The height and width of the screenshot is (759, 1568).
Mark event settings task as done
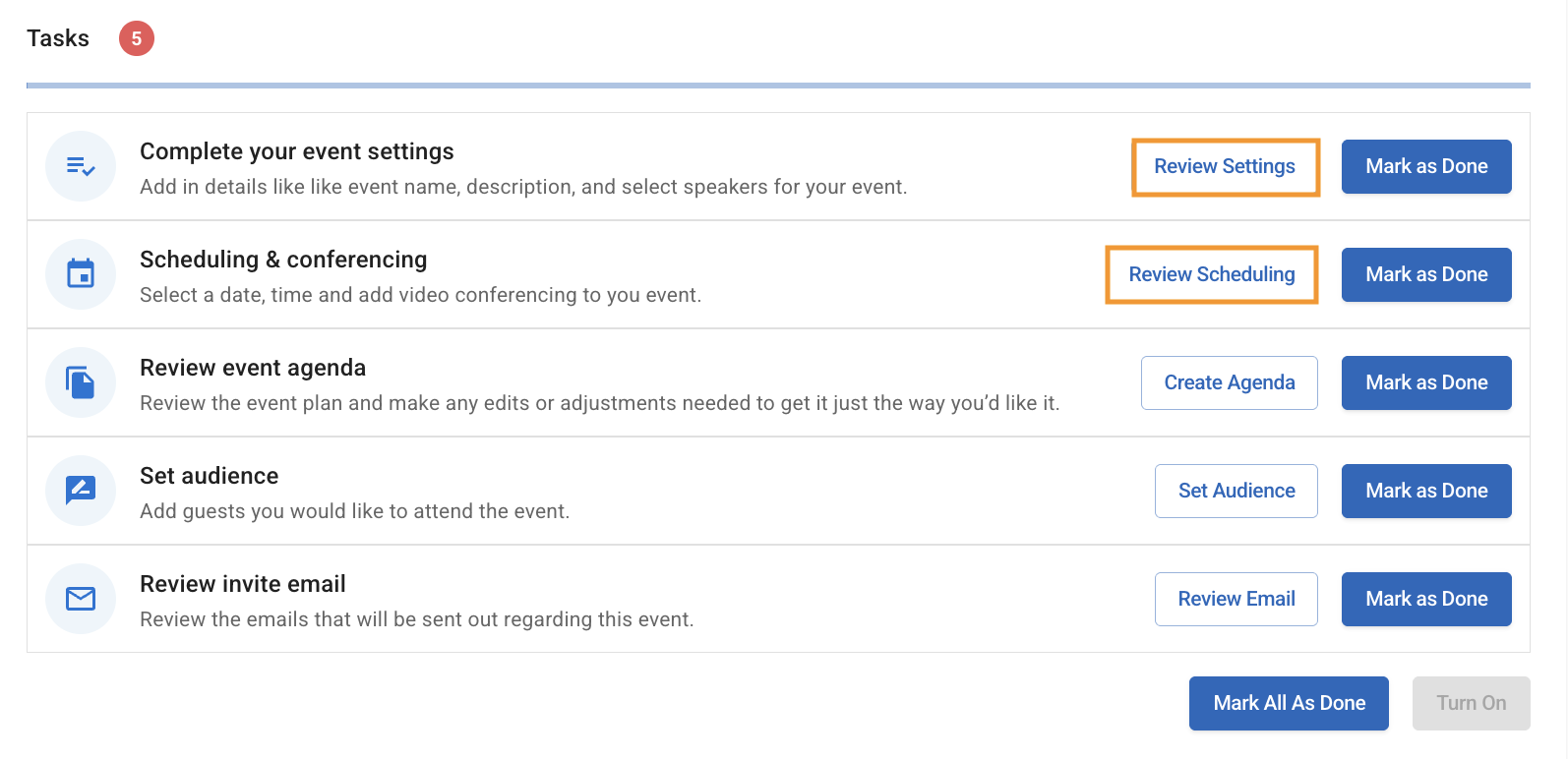pos(1426,167)
